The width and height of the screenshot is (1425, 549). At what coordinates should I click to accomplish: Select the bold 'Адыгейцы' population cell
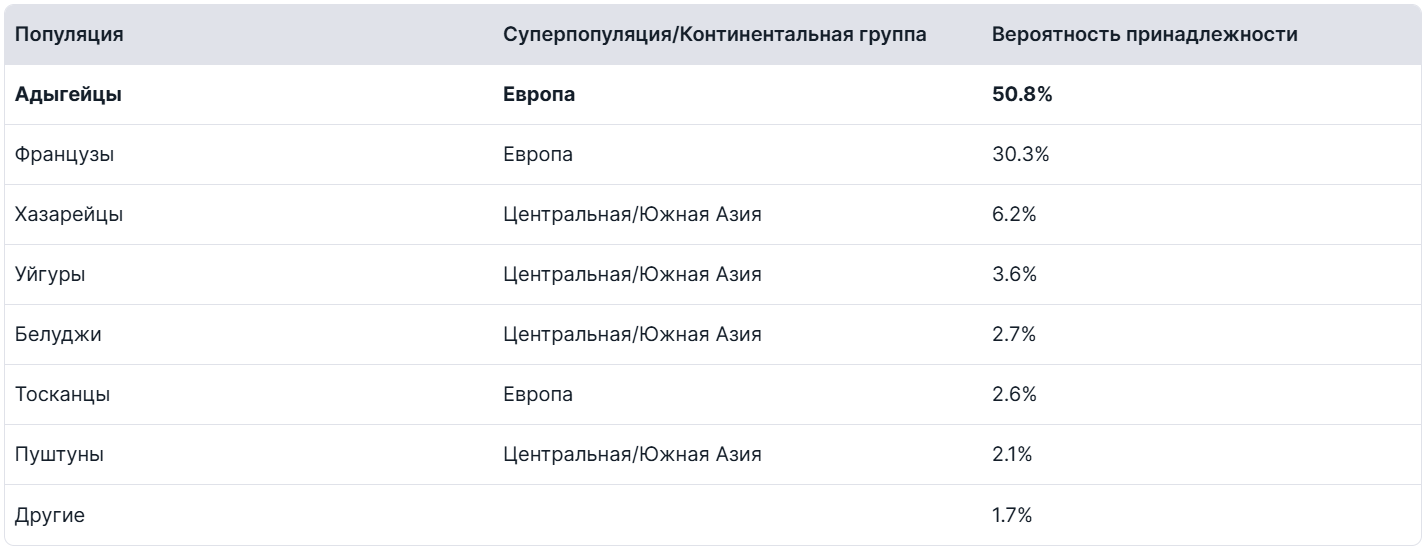click(68, 95)
